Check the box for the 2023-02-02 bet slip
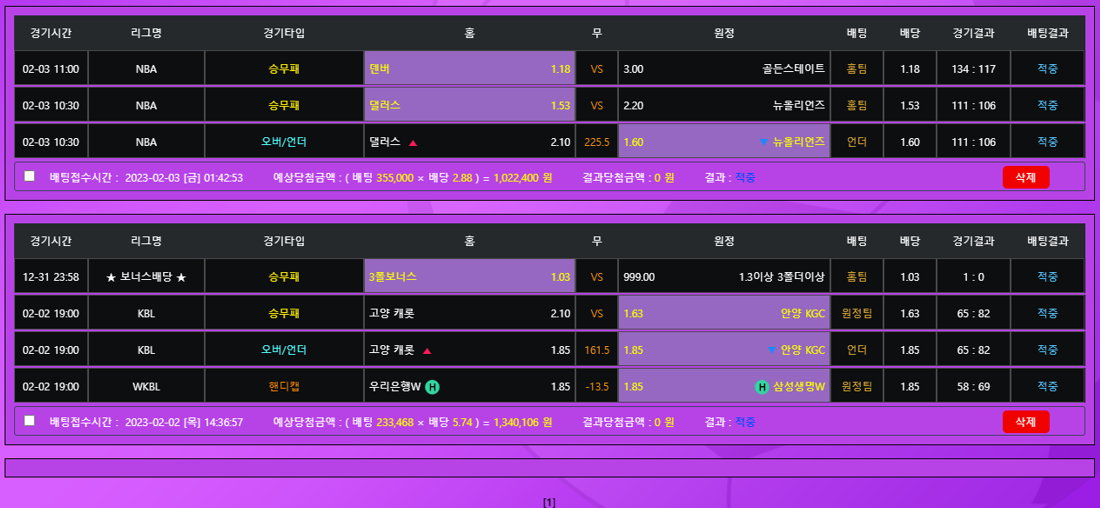 30,421
